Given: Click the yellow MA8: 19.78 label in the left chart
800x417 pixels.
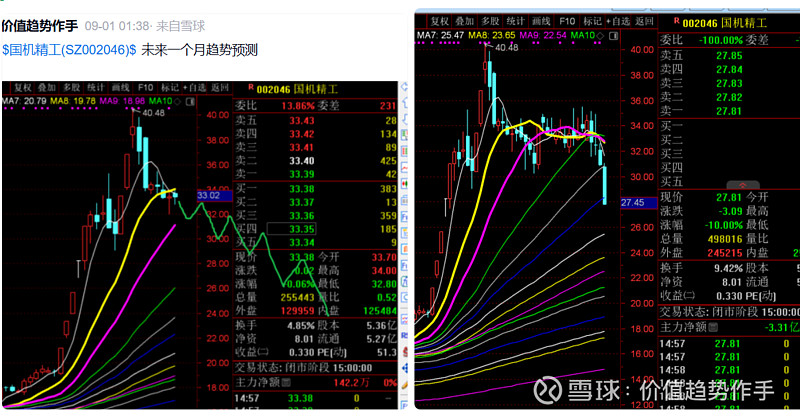Looking at the screenshot, I should coord(73,101).
